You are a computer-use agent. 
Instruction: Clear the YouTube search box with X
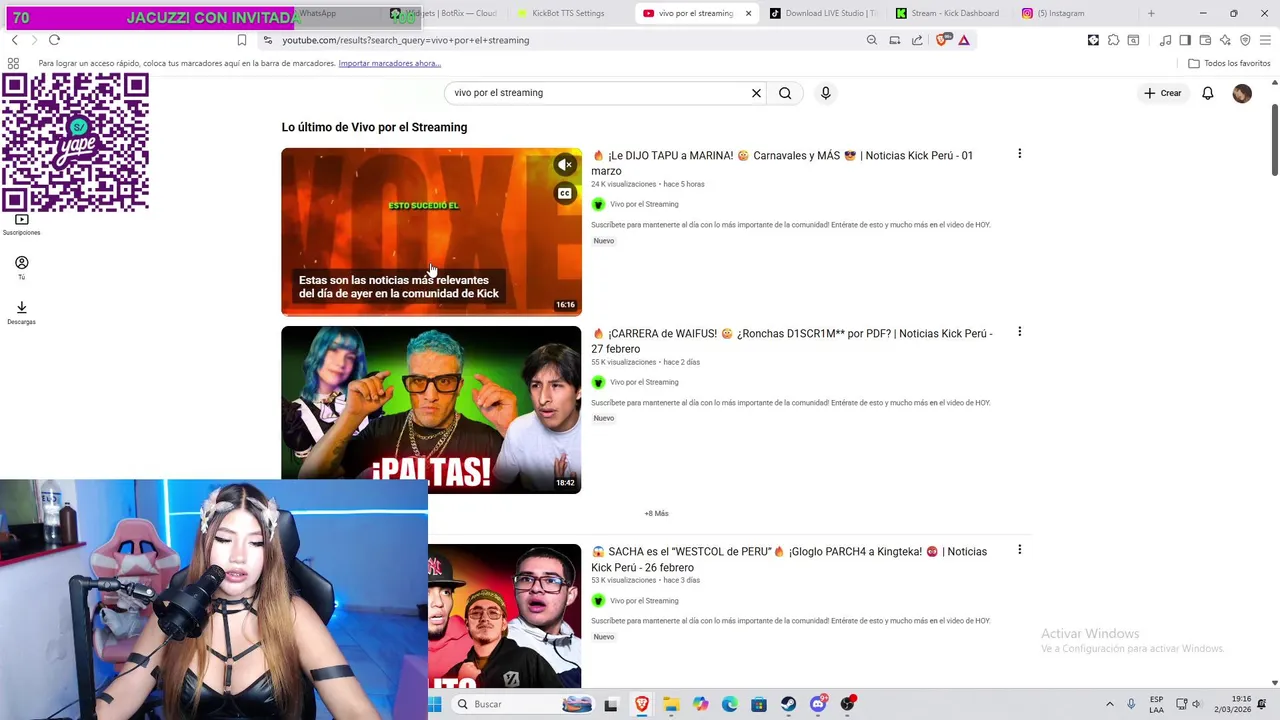[x=756, y=93]
